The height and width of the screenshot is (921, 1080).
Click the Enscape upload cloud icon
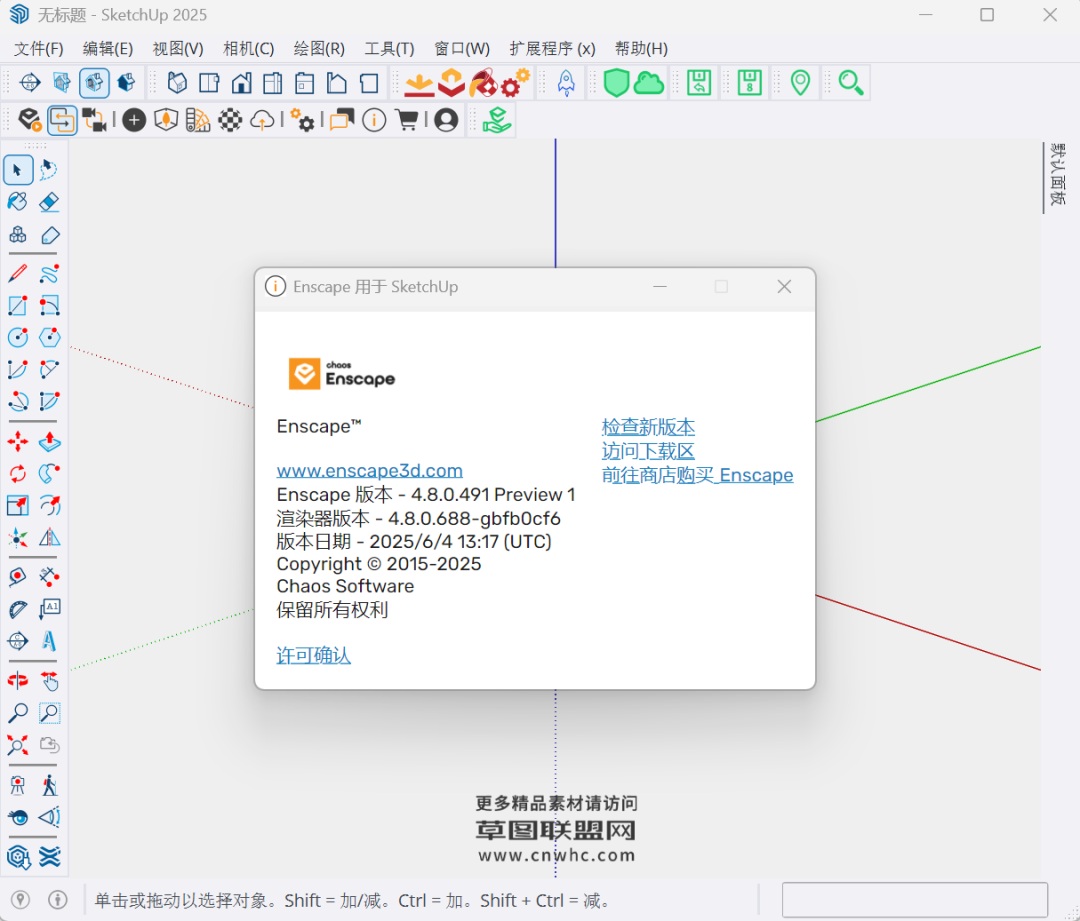(x=262, y=121)
